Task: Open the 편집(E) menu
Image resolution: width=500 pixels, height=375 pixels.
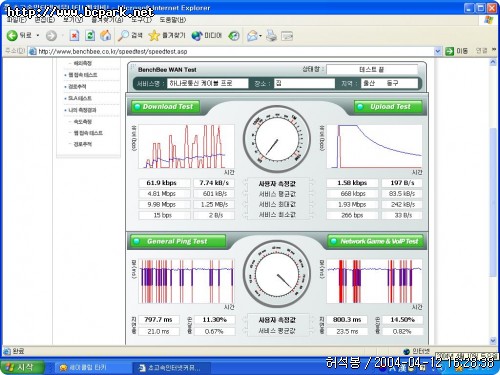Action: click(45, 20)
